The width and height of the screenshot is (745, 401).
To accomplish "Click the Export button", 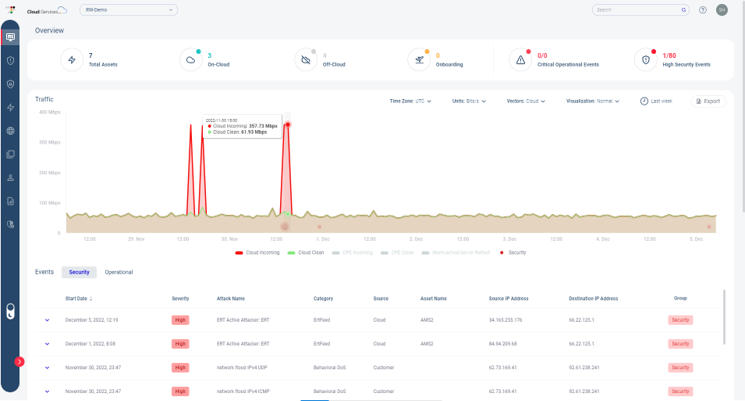I will [708, 101].
